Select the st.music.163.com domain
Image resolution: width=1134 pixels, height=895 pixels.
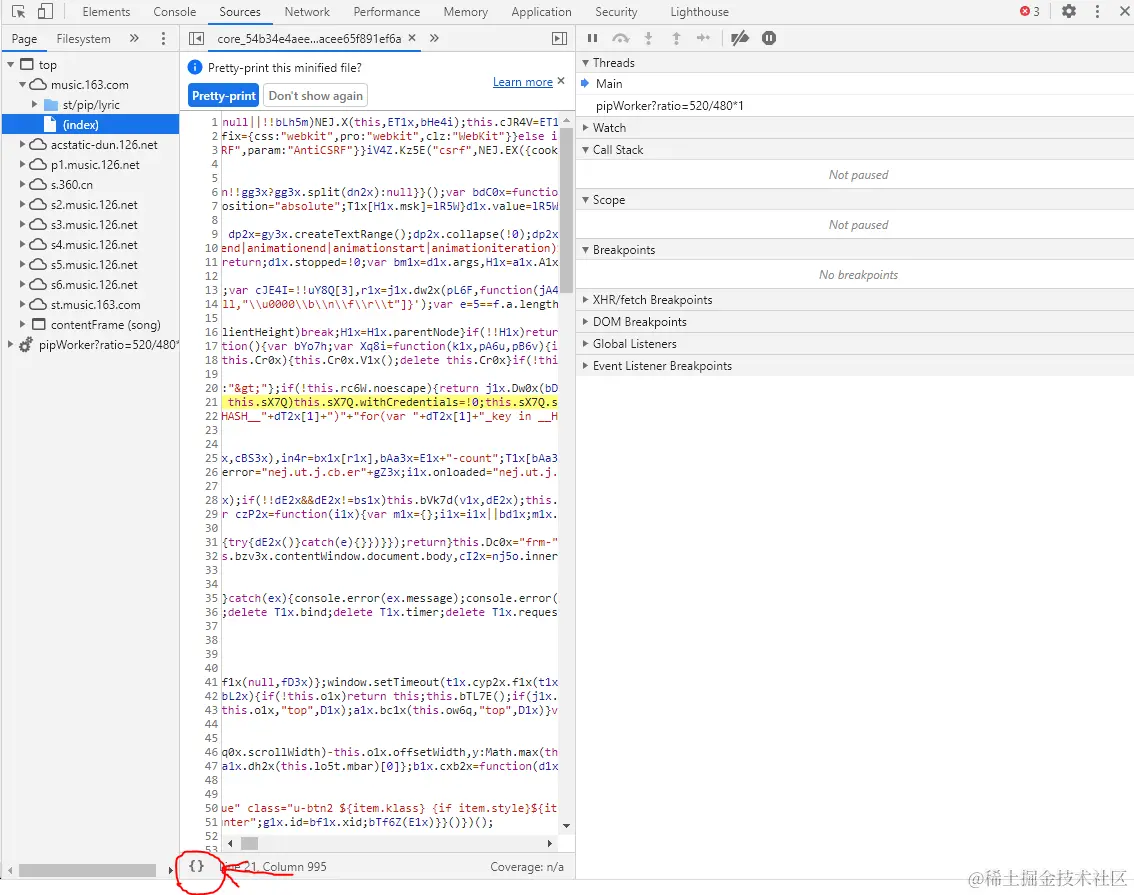click(95, 304)
